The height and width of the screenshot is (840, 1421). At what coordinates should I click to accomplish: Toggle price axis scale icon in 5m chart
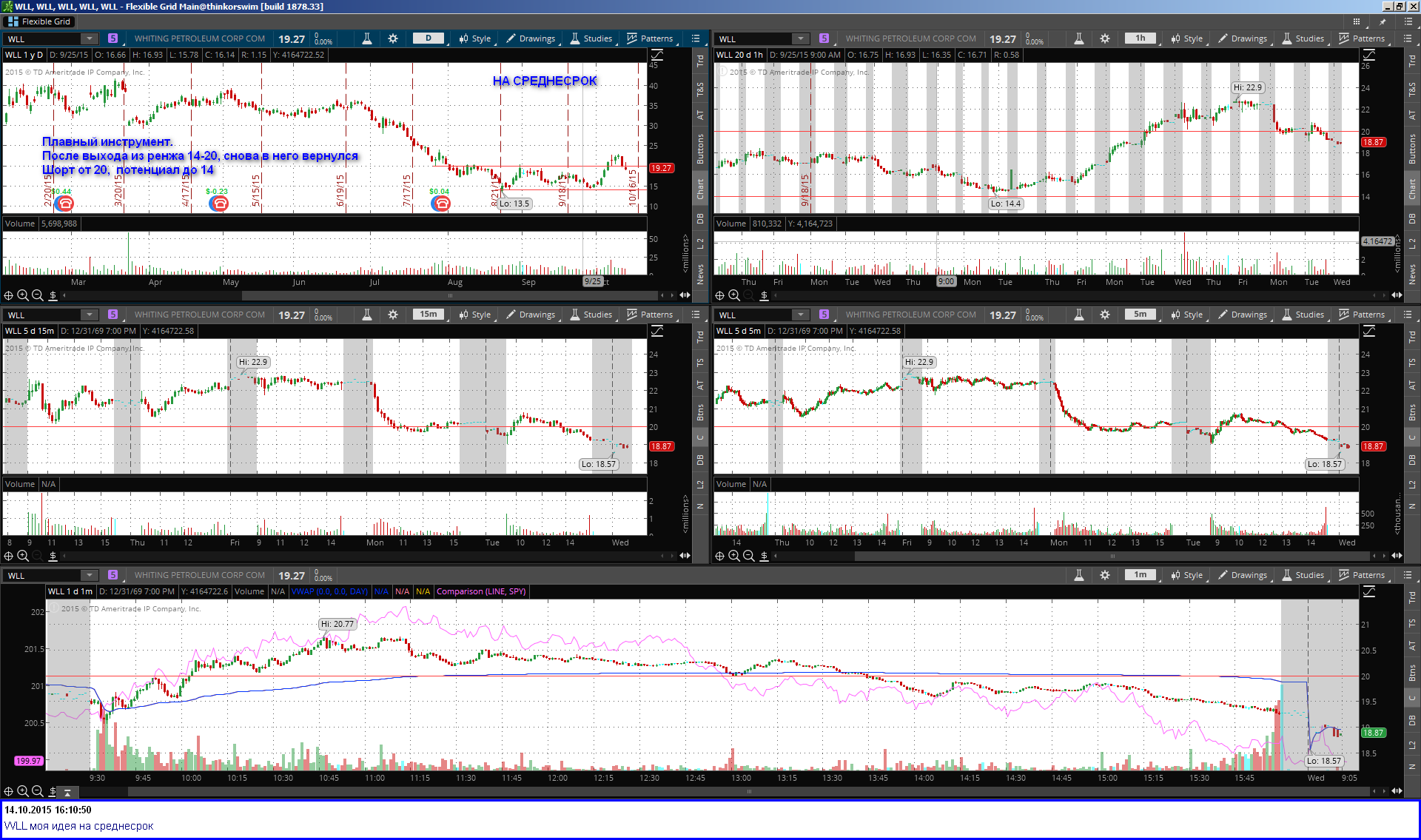pyautogui.click(x=1368, y=331)
